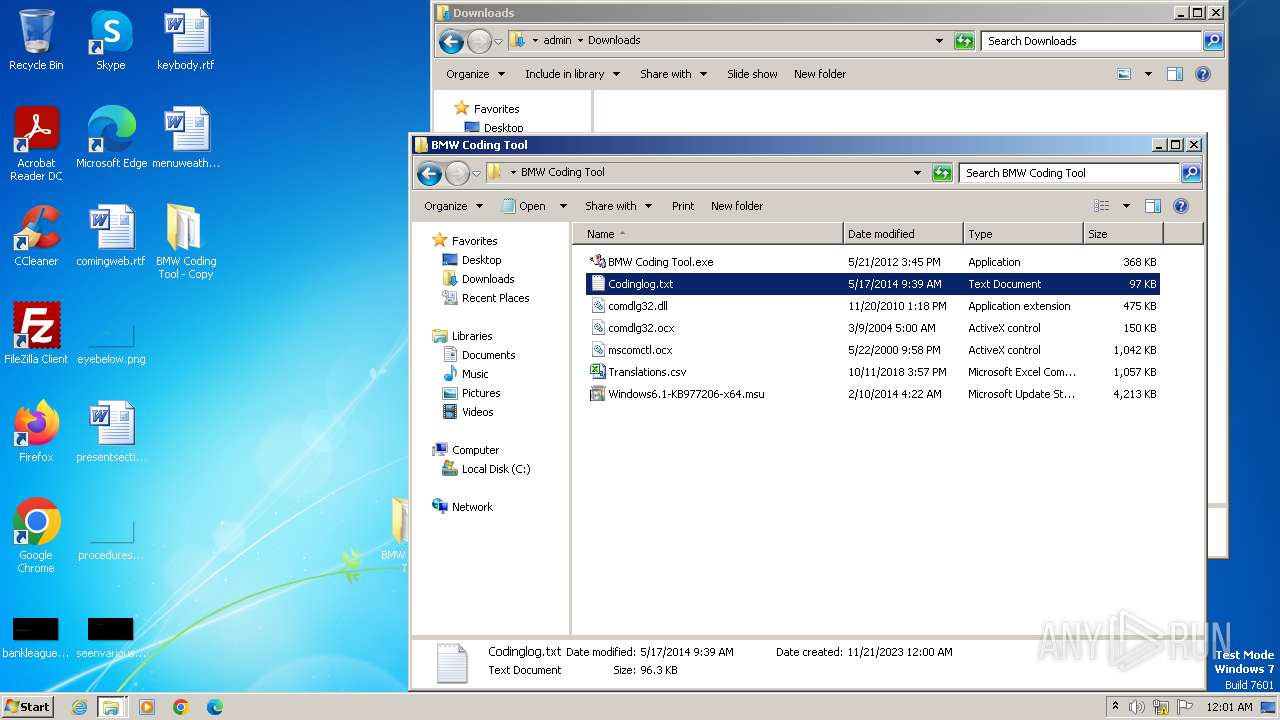Select Music library in navigation pane
Viewport: 1280px width, 720px height.
pos(475,374)
